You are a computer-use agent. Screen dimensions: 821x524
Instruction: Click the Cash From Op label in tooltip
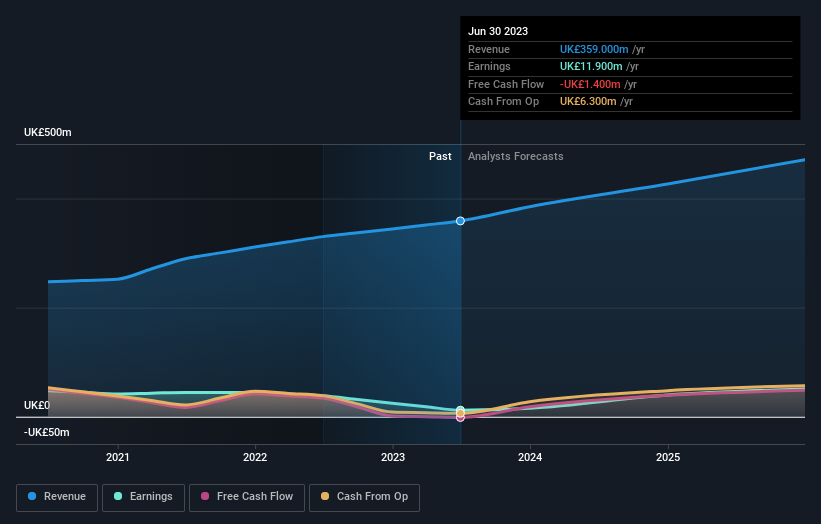click(x=503, y=102)
